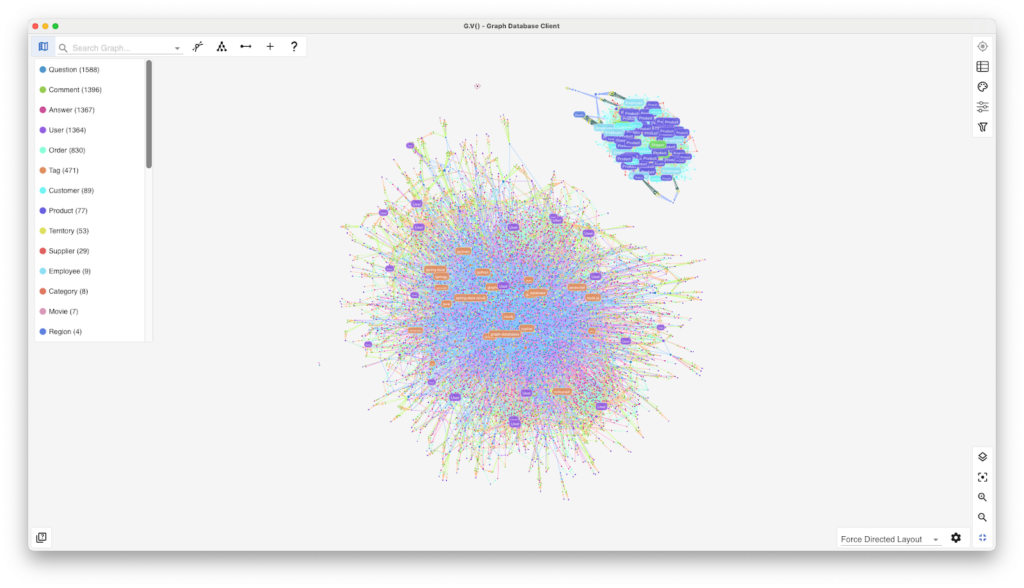Select the table view icon
The height and width of the screenshot is (588, 1024).
point(982,66)
